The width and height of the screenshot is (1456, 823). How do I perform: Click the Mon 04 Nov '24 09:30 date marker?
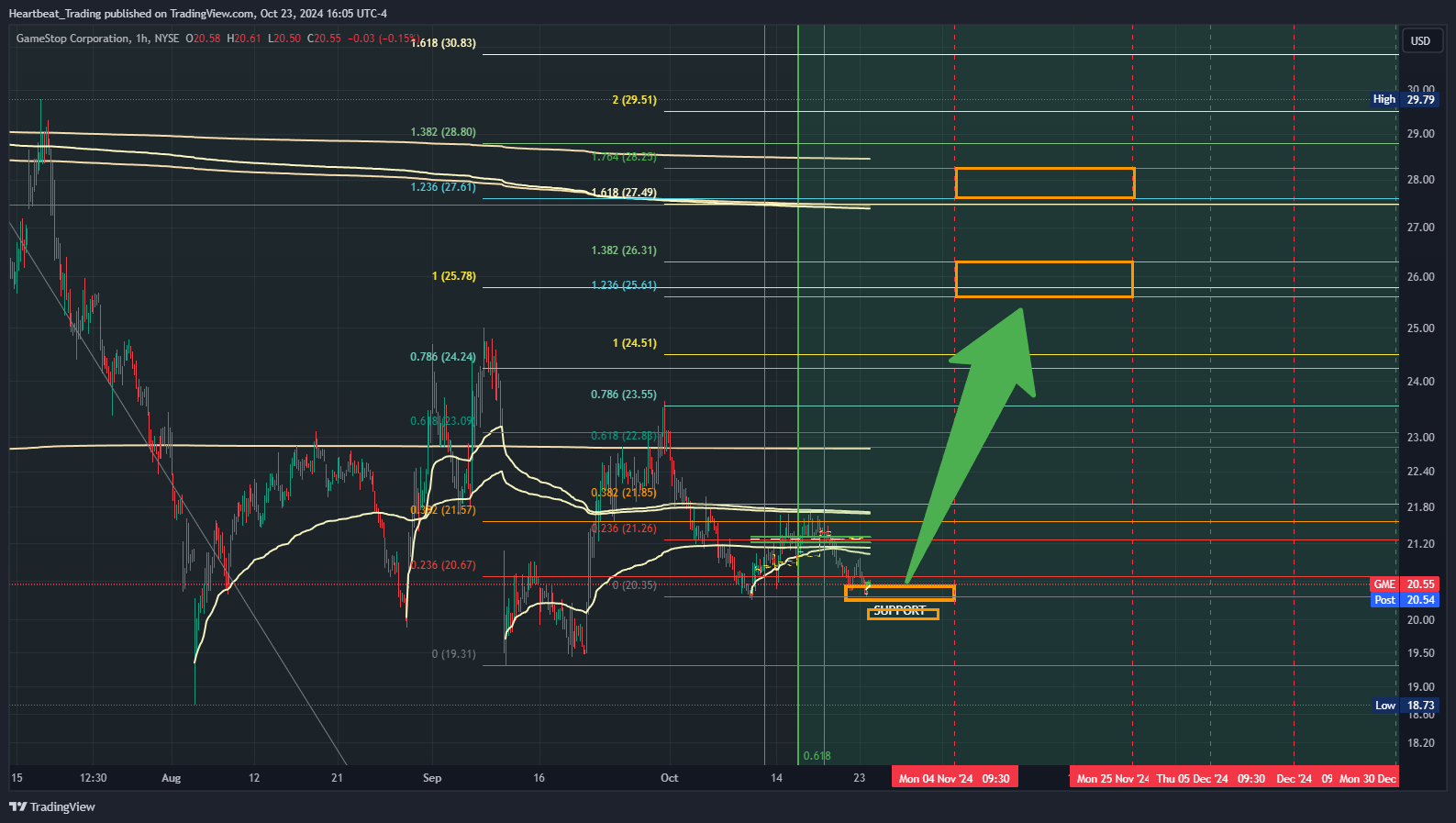[954, 779]
